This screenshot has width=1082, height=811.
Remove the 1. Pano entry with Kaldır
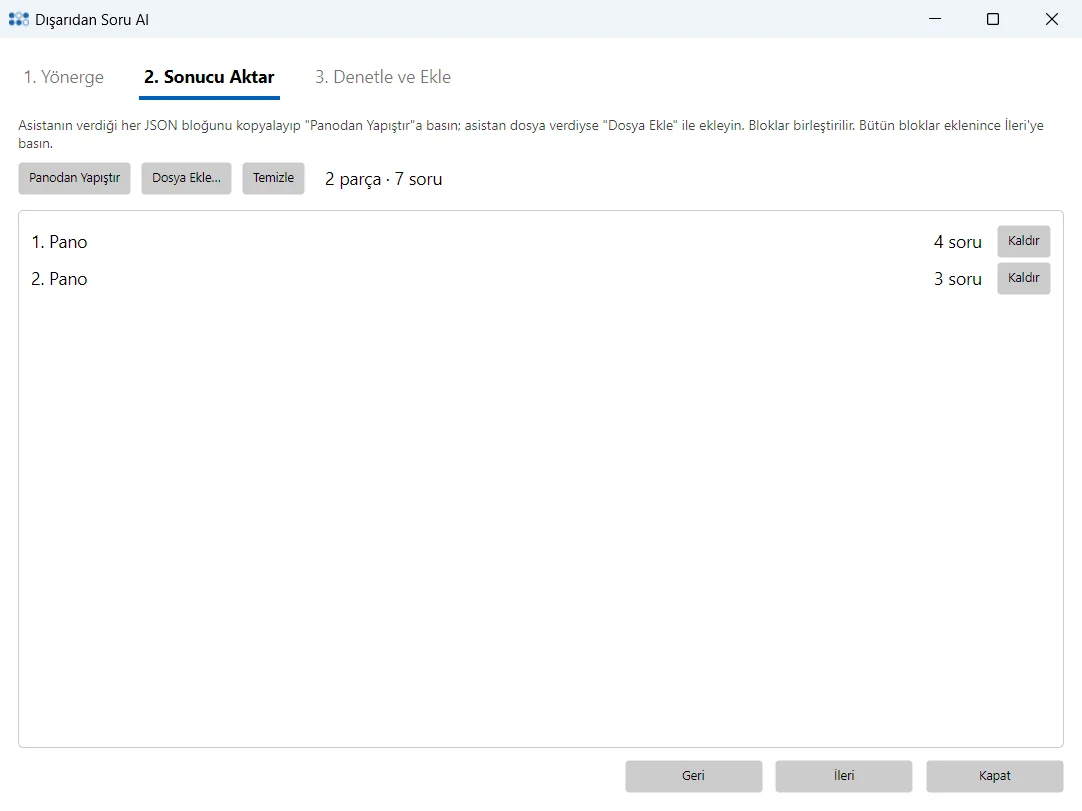tap(1023, 241)
